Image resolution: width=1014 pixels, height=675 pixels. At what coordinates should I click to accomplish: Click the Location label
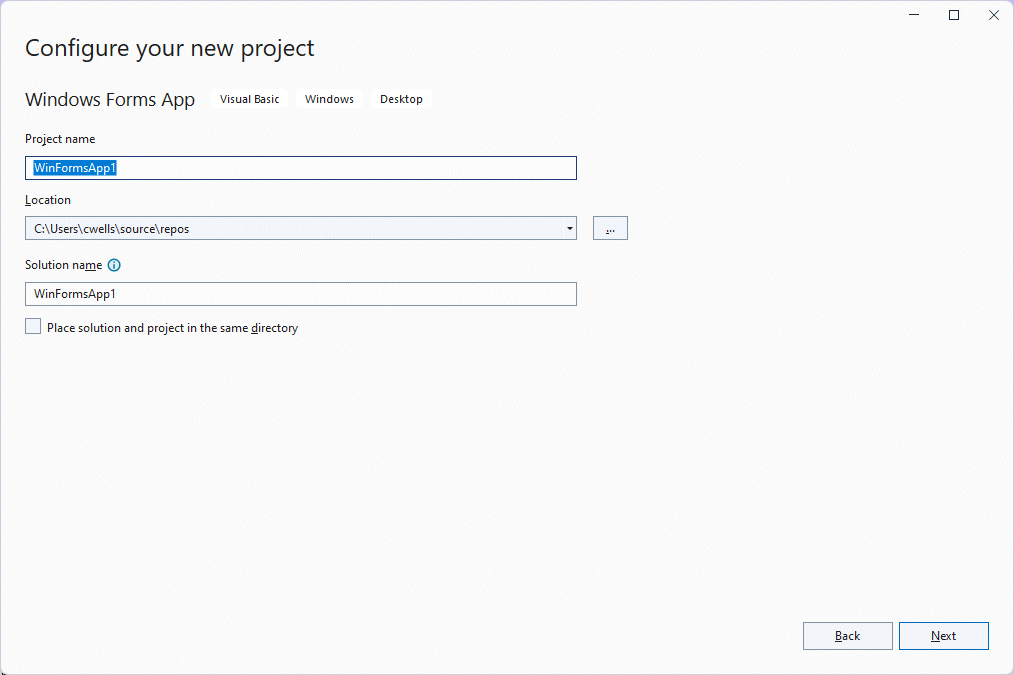point(48,200)
